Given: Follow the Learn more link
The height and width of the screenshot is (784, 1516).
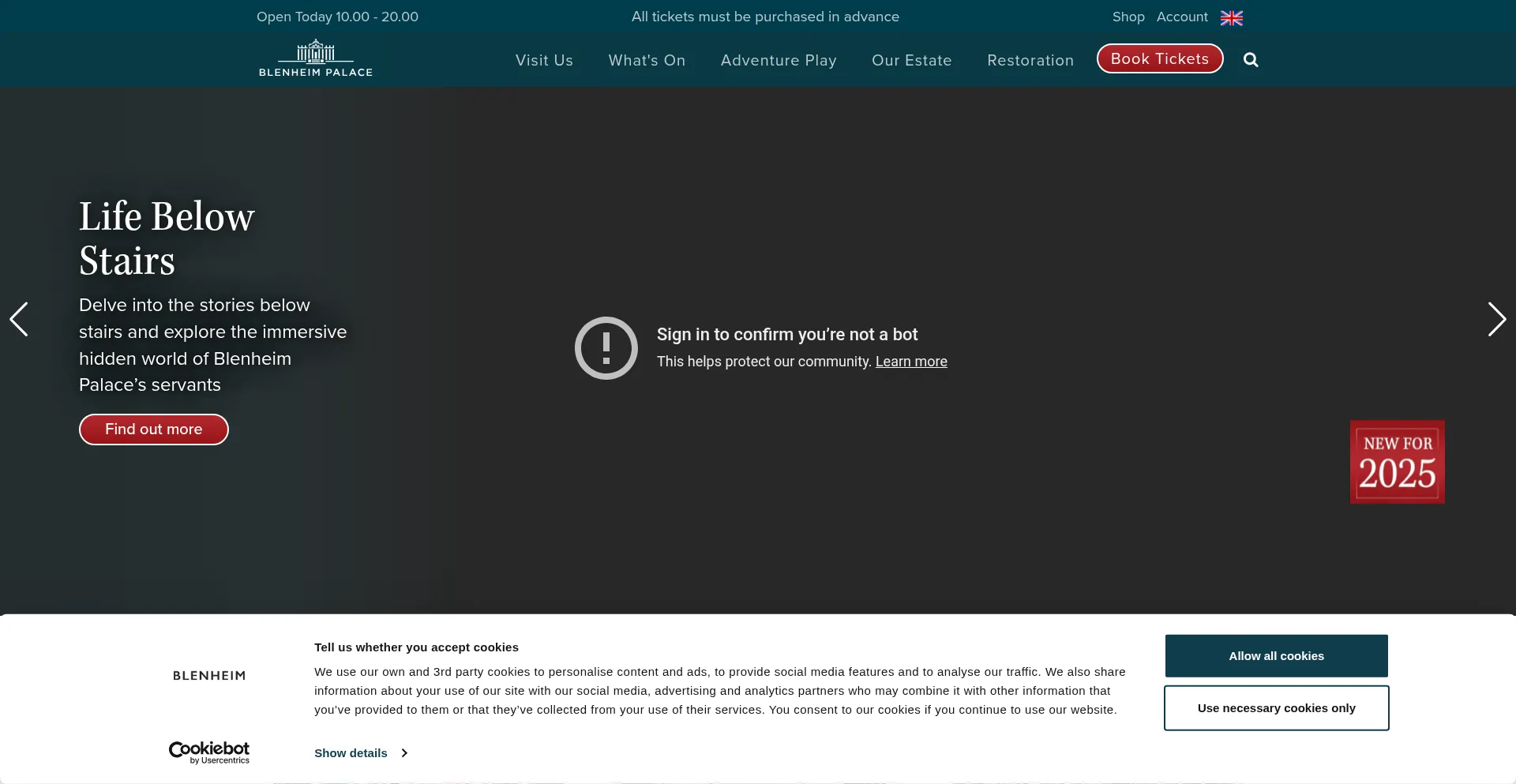Looking at the screenshot, I should pos(911,362).
